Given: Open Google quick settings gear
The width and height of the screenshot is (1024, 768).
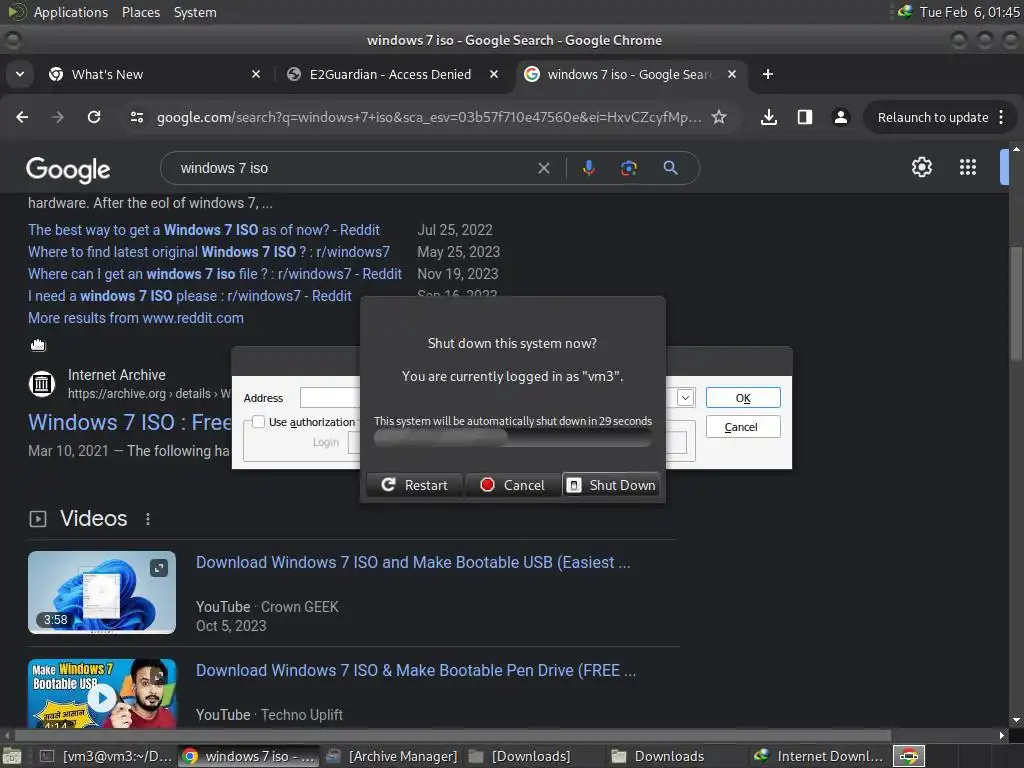Looking at the screenshot, I should (921, 167).
